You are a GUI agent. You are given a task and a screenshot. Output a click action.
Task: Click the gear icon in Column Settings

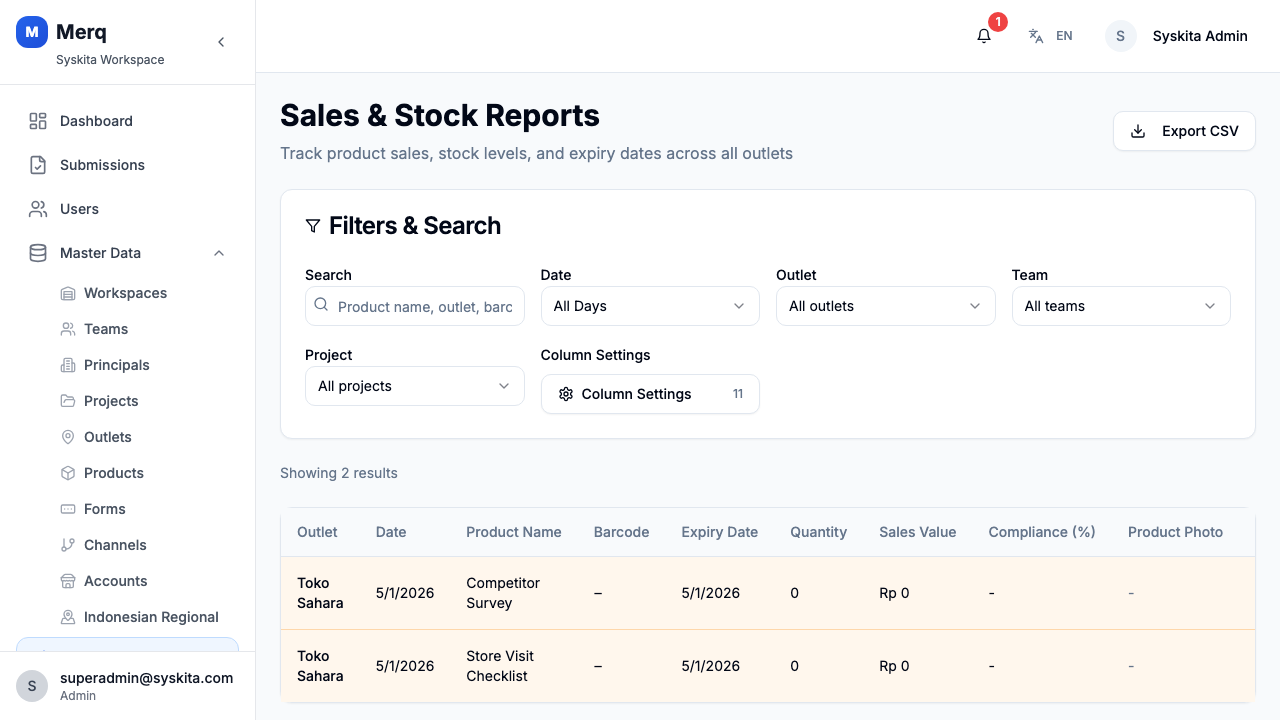[566, 394]
